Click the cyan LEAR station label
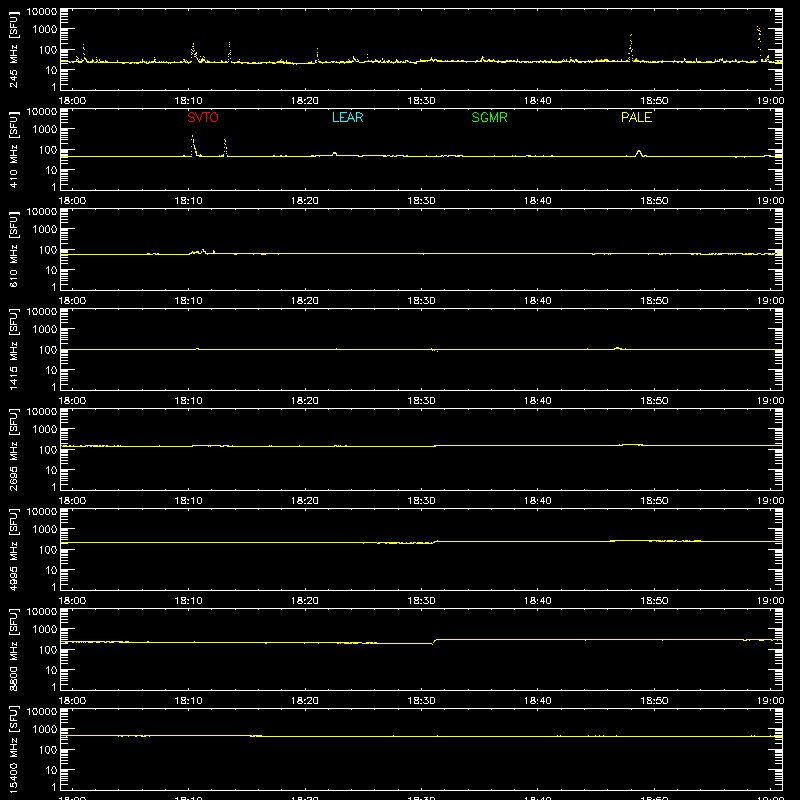Screen dimensions: 800x800 347,117
